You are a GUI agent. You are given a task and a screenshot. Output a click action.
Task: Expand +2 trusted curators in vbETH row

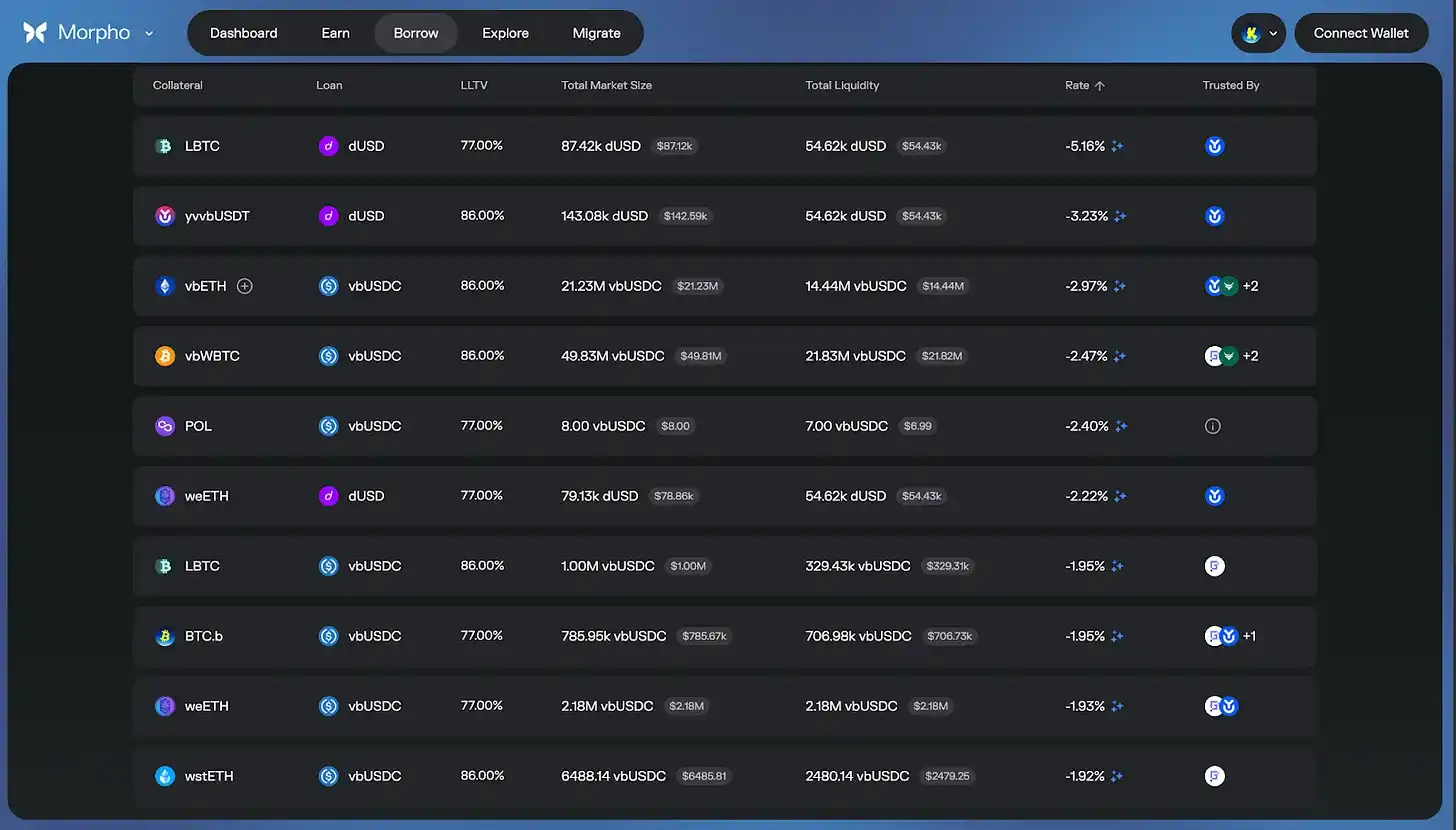(1250, 286)
